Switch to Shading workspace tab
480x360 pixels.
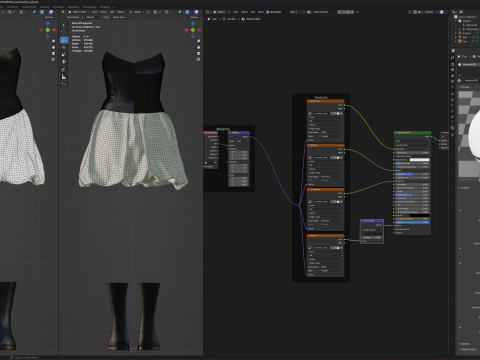[44, 7]
